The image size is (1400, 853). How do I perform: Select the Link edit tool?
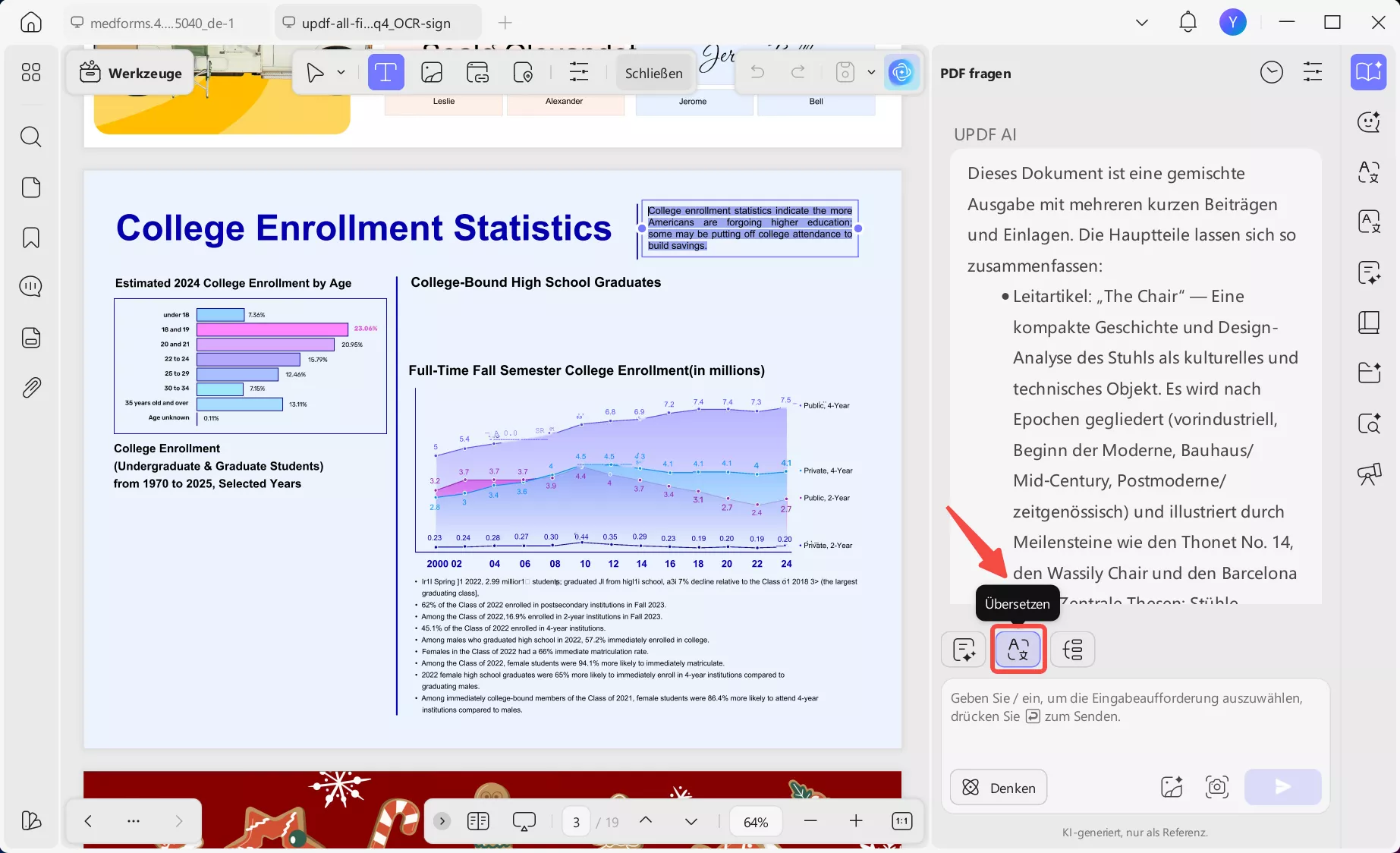477,73
